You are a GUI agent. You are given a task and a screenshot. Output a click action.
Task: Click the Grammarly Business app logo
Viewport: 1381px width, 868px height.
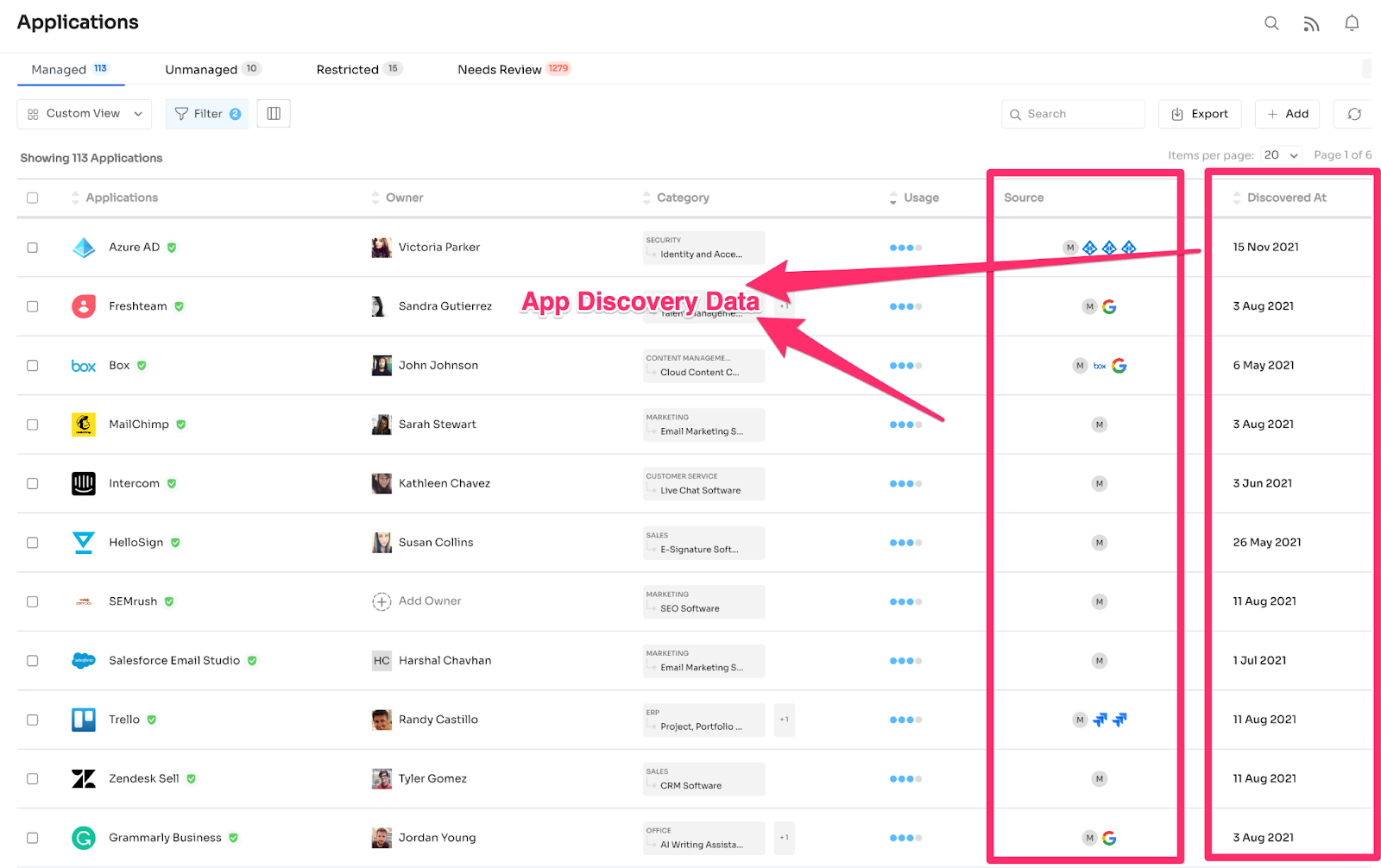coord(84,838)
